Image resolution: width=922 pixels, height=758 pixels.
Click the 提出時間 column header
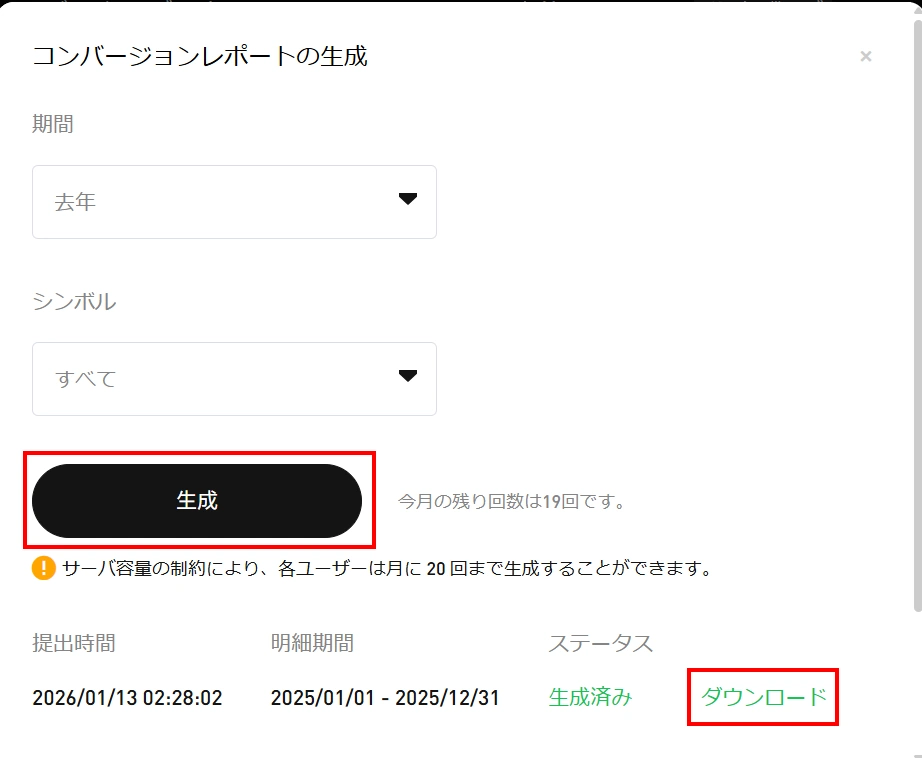74,643
